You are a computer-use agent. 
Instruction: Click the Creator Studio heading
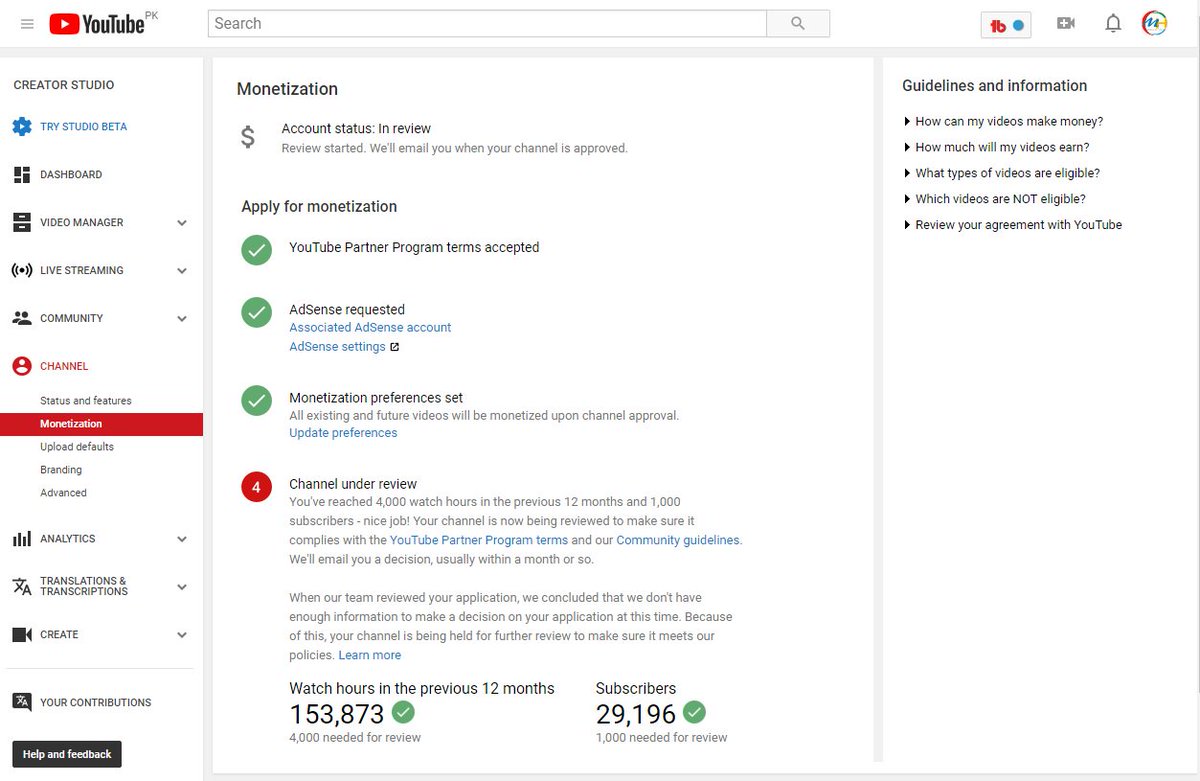64,85
